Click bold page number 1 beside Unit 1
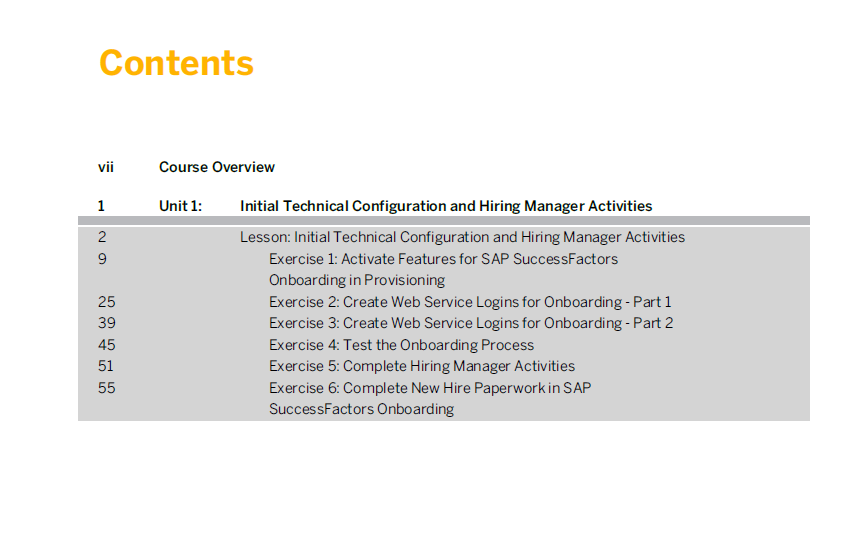Screen dimensions: 849x549 point(101,206)
